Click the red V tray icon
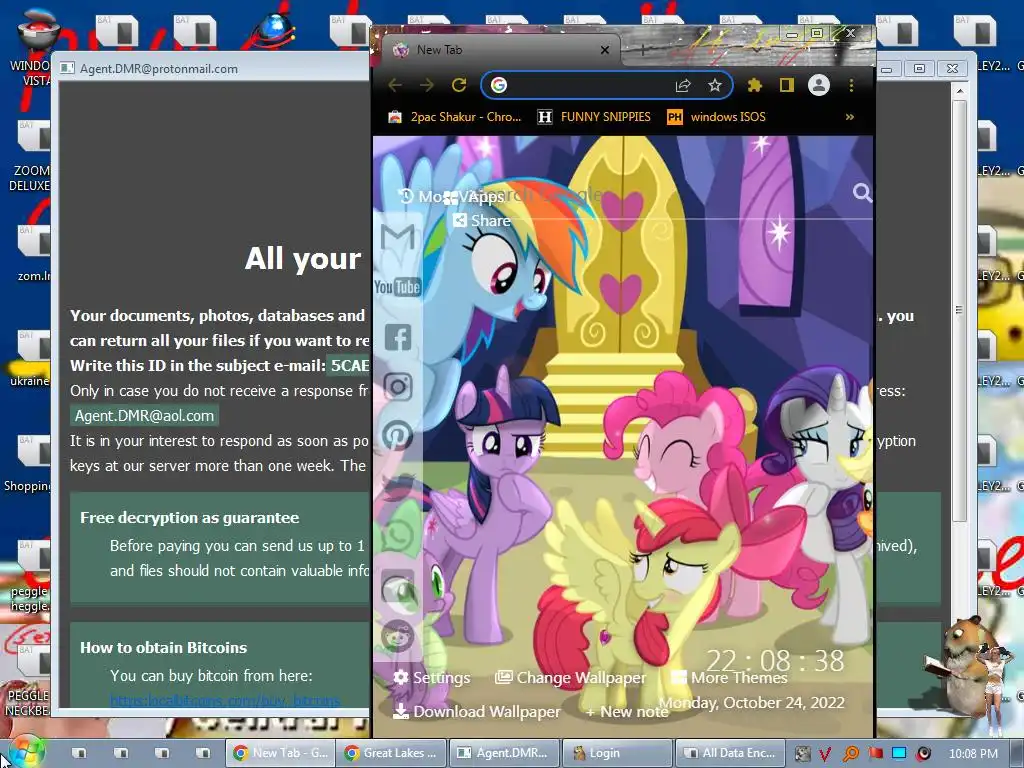 tap(825, 754)
